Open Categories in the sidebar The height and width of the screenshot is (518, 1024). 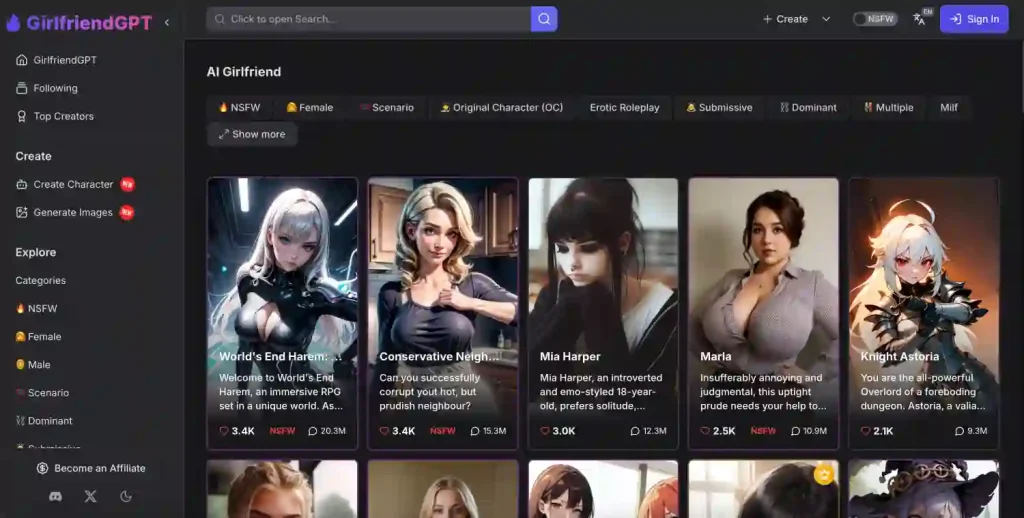[x=40, y=280]
